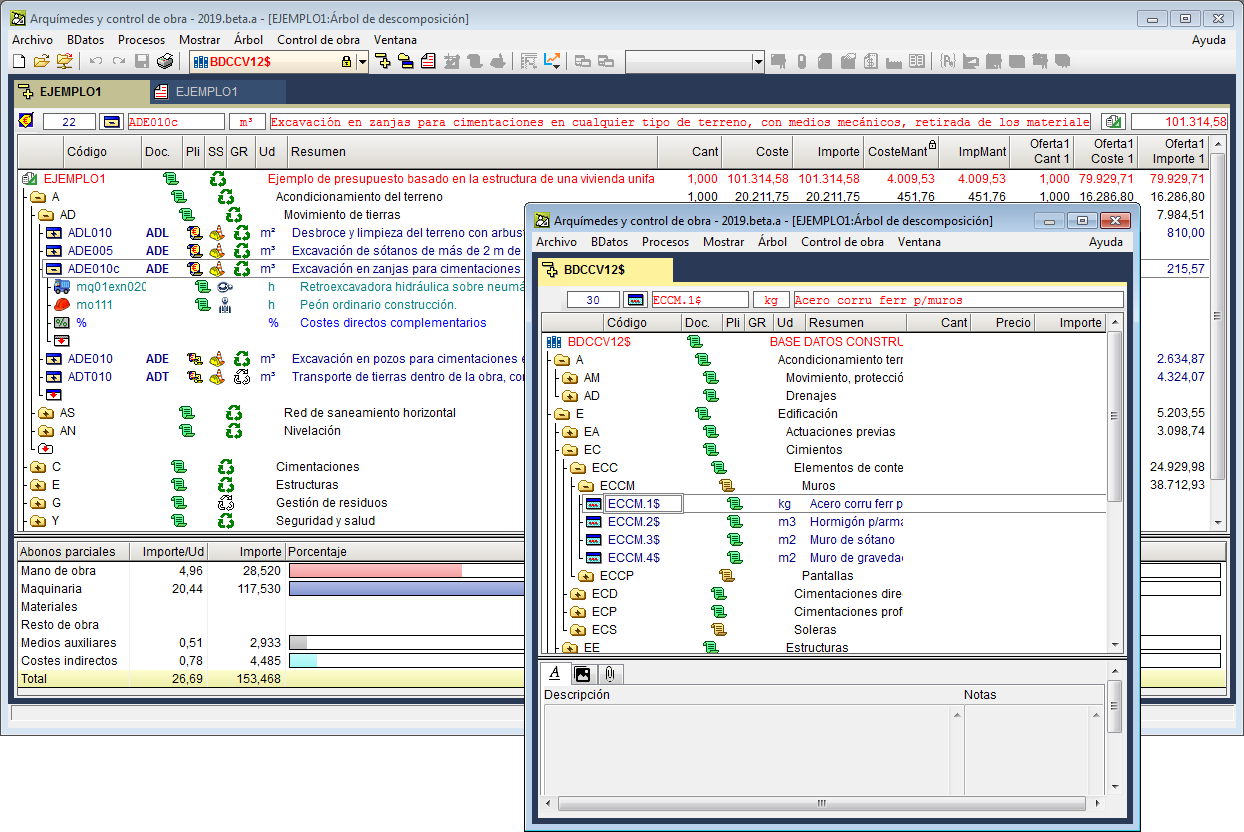Open Control de obra menu in front window
This screenshot has width=1244, height=832.
click(842, 242)
